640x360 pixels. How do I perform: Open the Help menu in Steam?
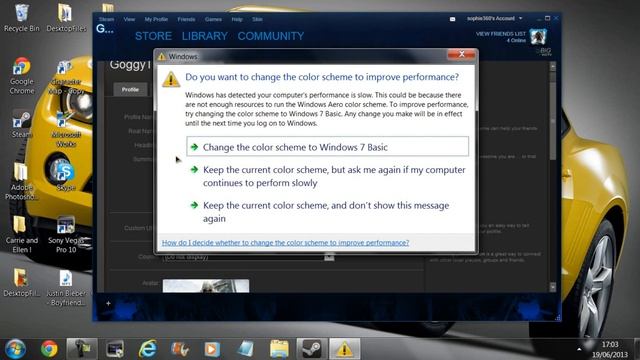point(237,19)
